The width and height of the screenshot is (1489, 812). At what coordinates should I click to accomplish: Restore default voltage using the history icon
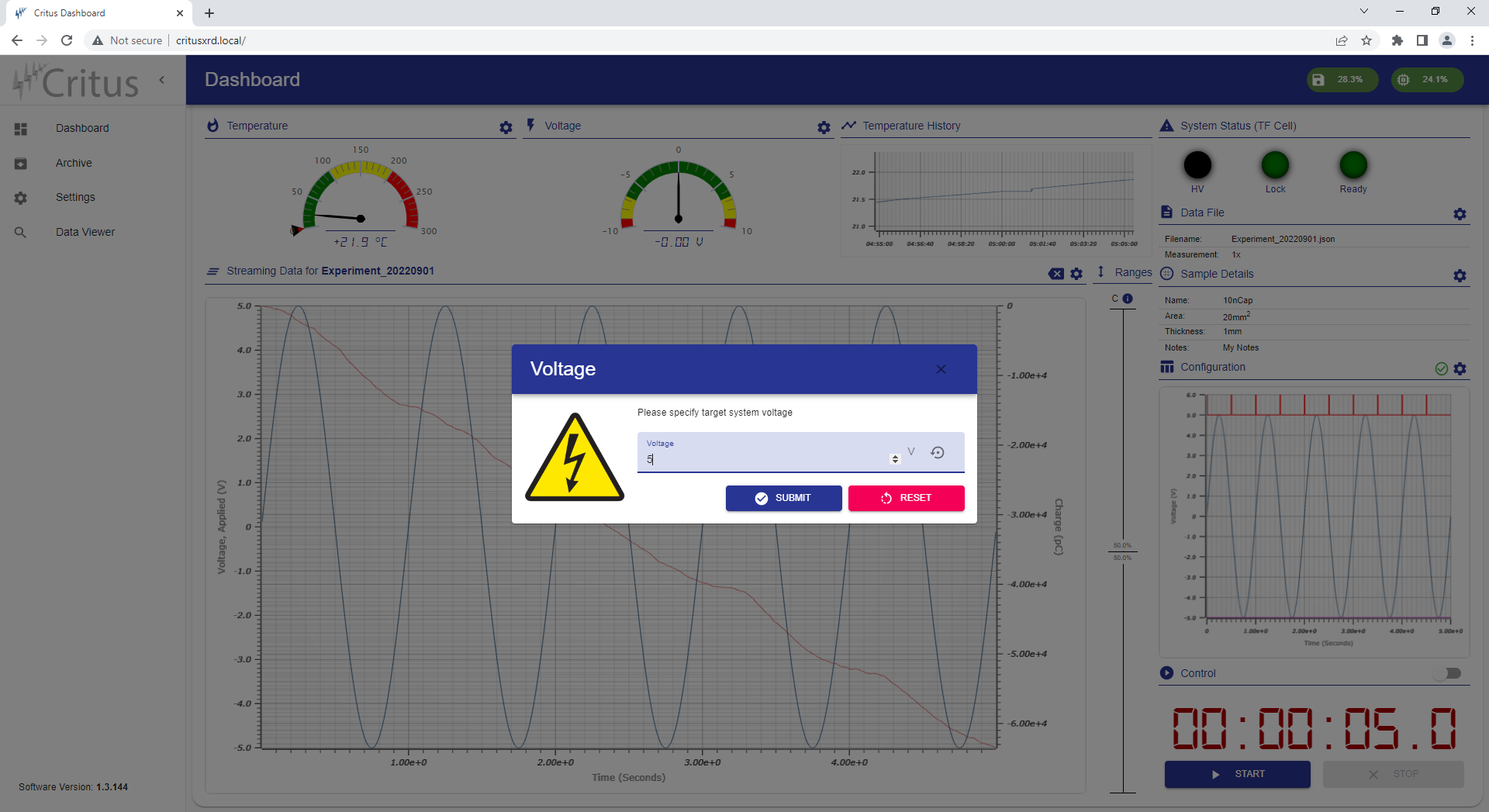tap(938, 453)
